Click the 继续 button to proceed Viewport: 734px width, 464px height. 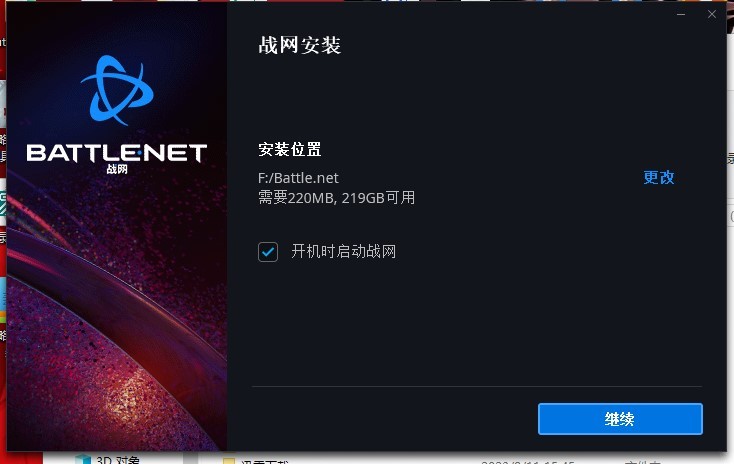click(620, 419)
